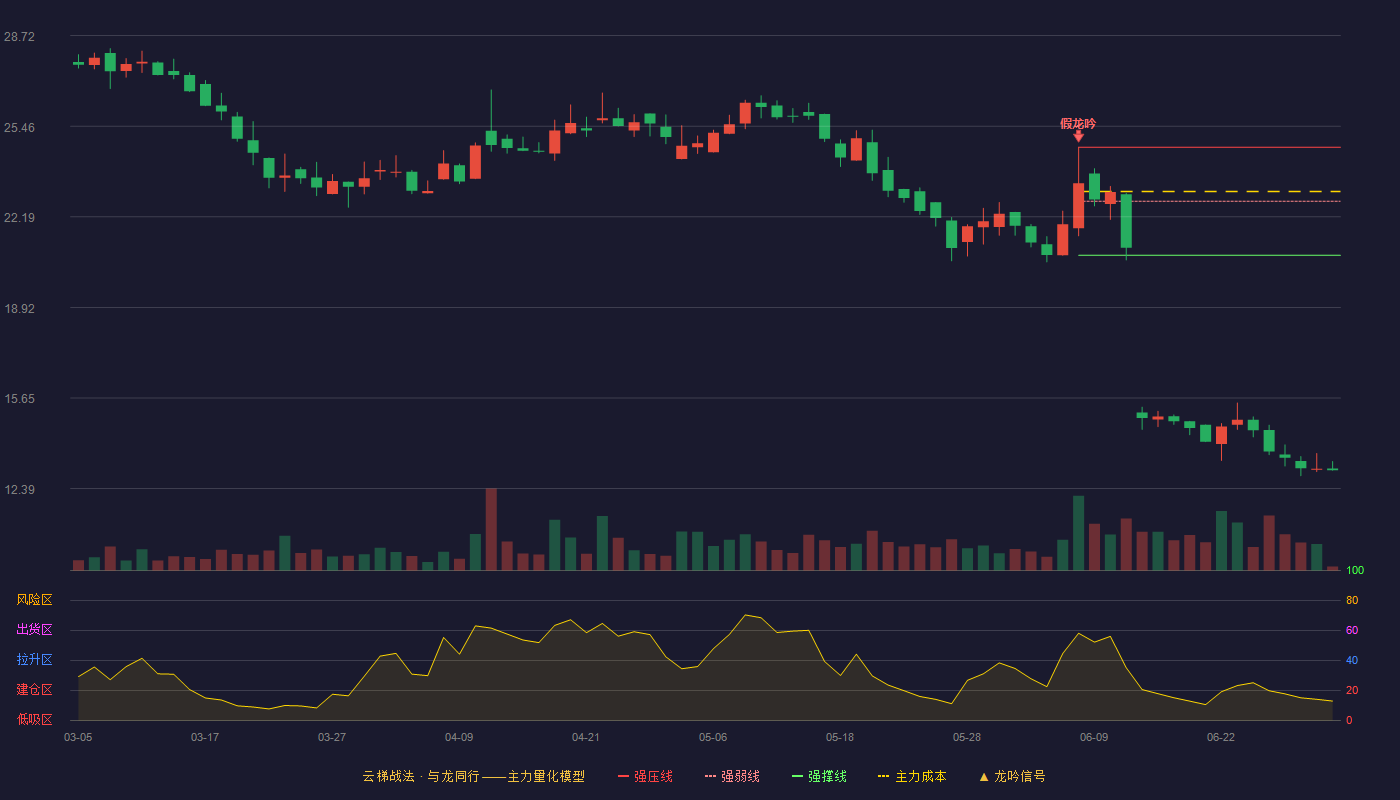Click the orange 80 indicator axis value
The width and height of the screenshot is (1400, 800).
pyautogui.click(x=1352, y=600)
